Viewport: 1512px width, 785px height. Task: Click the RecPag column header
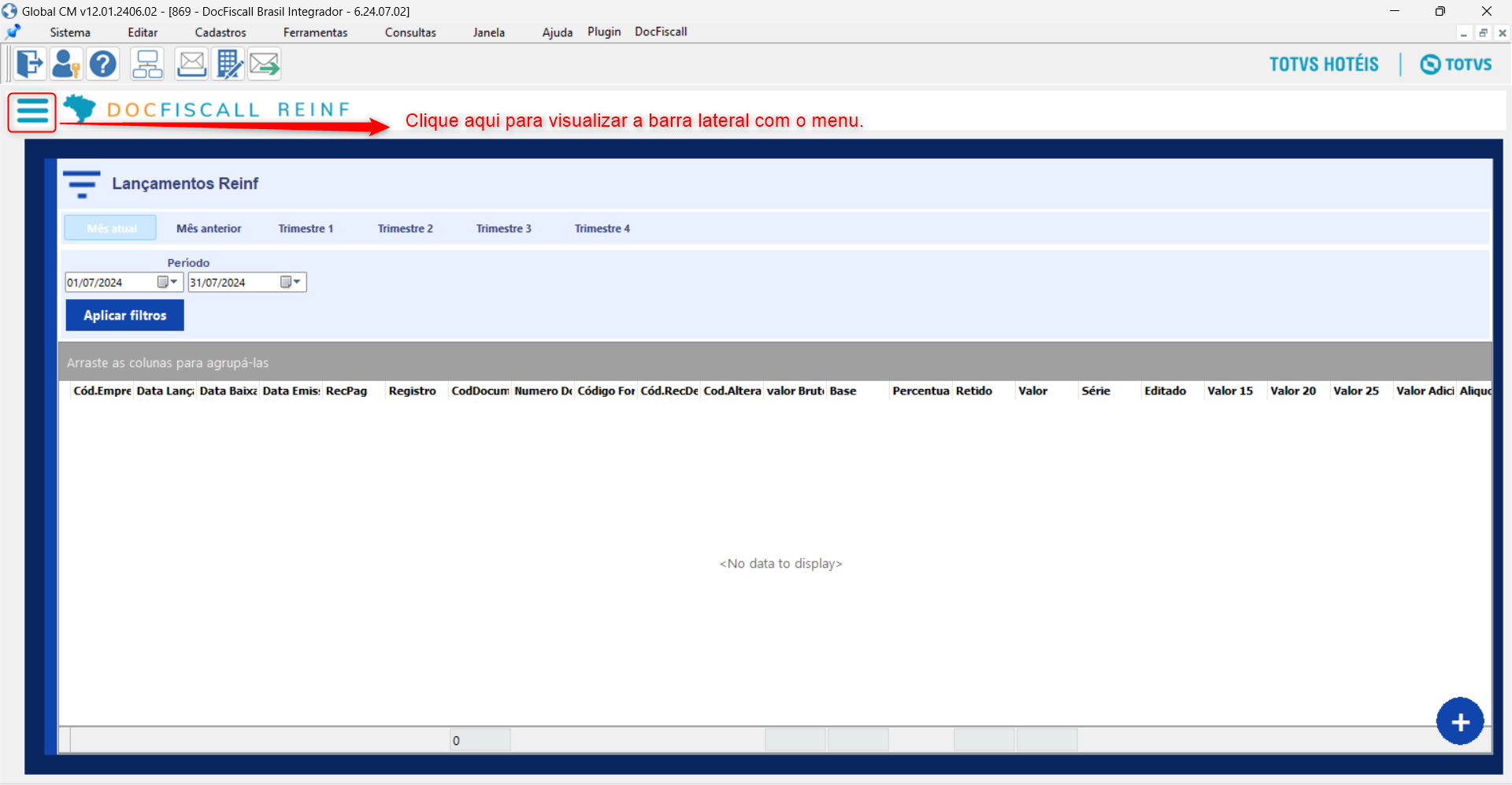[x=354, y=391]
